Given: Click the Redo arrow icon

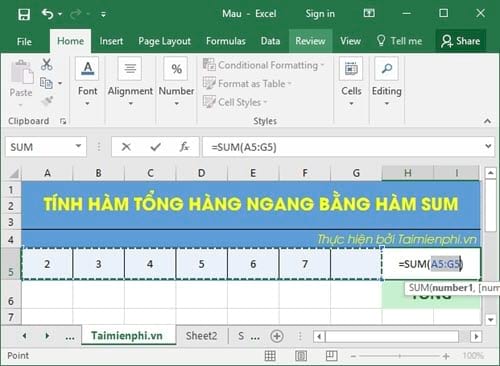Looking at the screenshot, I should [x=76, y=14].
